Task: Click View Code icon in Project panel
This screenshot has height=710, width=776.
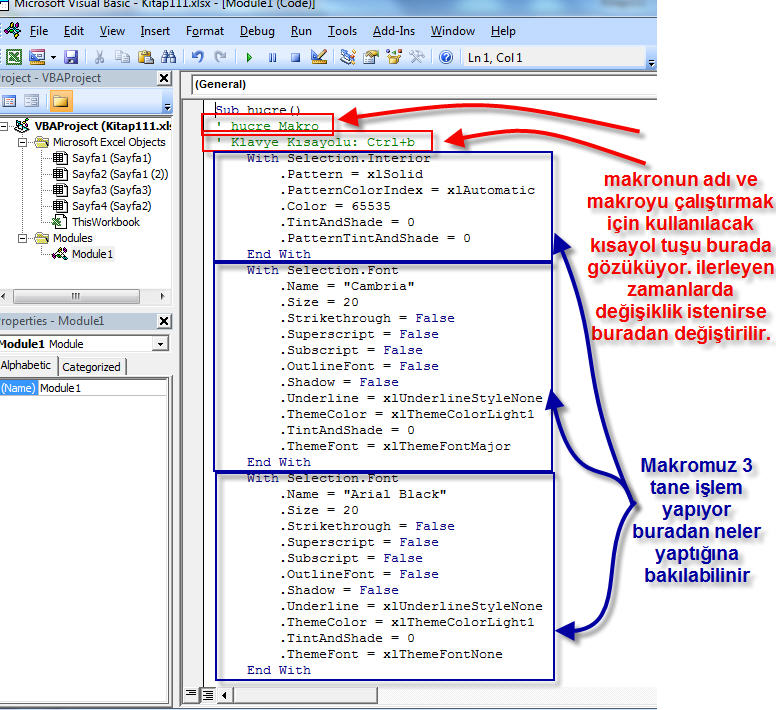Action: click(x=9, y=101)
